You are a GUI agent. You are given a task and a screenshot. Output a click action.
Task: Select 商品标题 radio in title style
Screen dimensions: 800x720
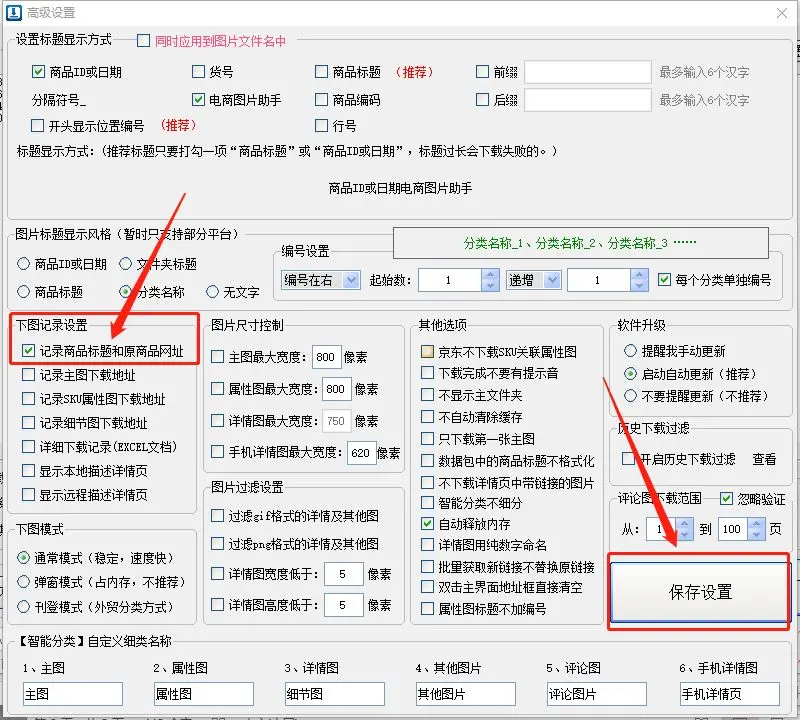click(x=24, y=292)
